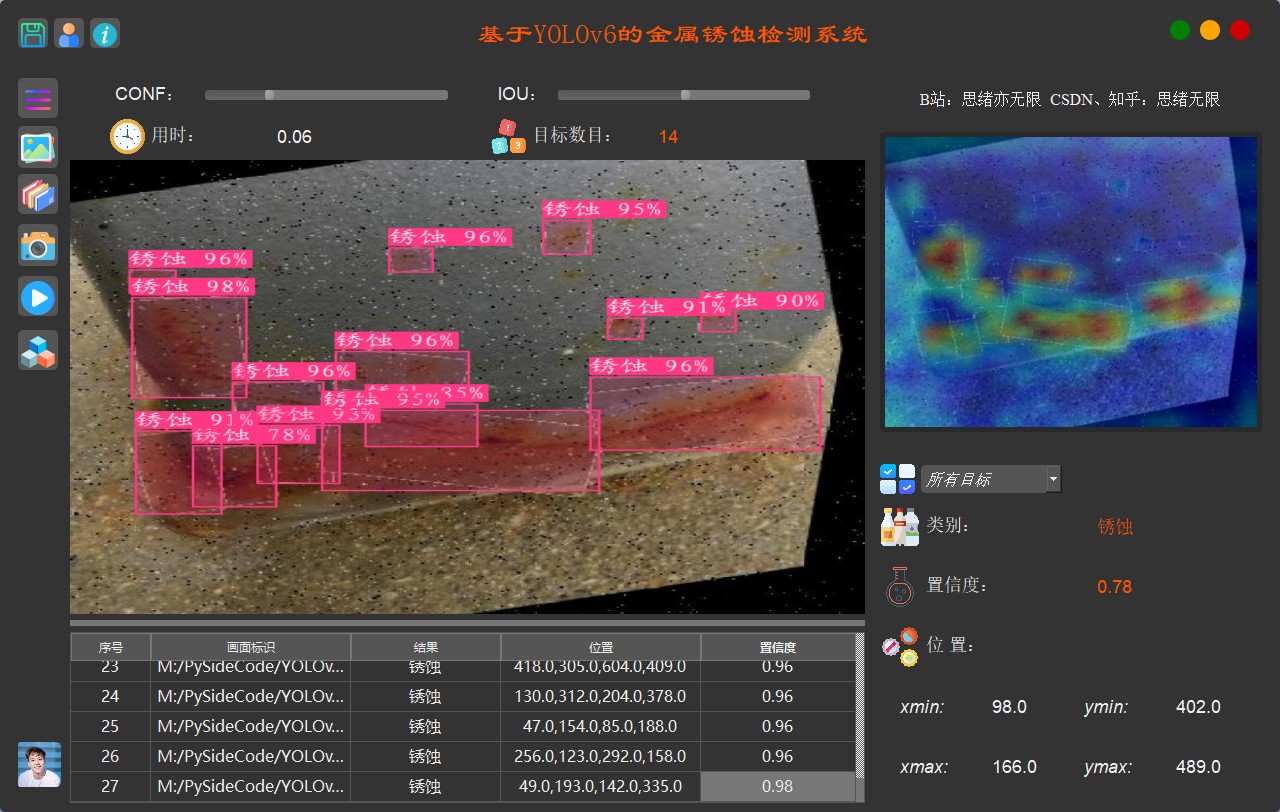Screen dimensions: 1280x812
Task: Open the folder batch detection icon
Action: pyautogui.click(x=38, y=195)
